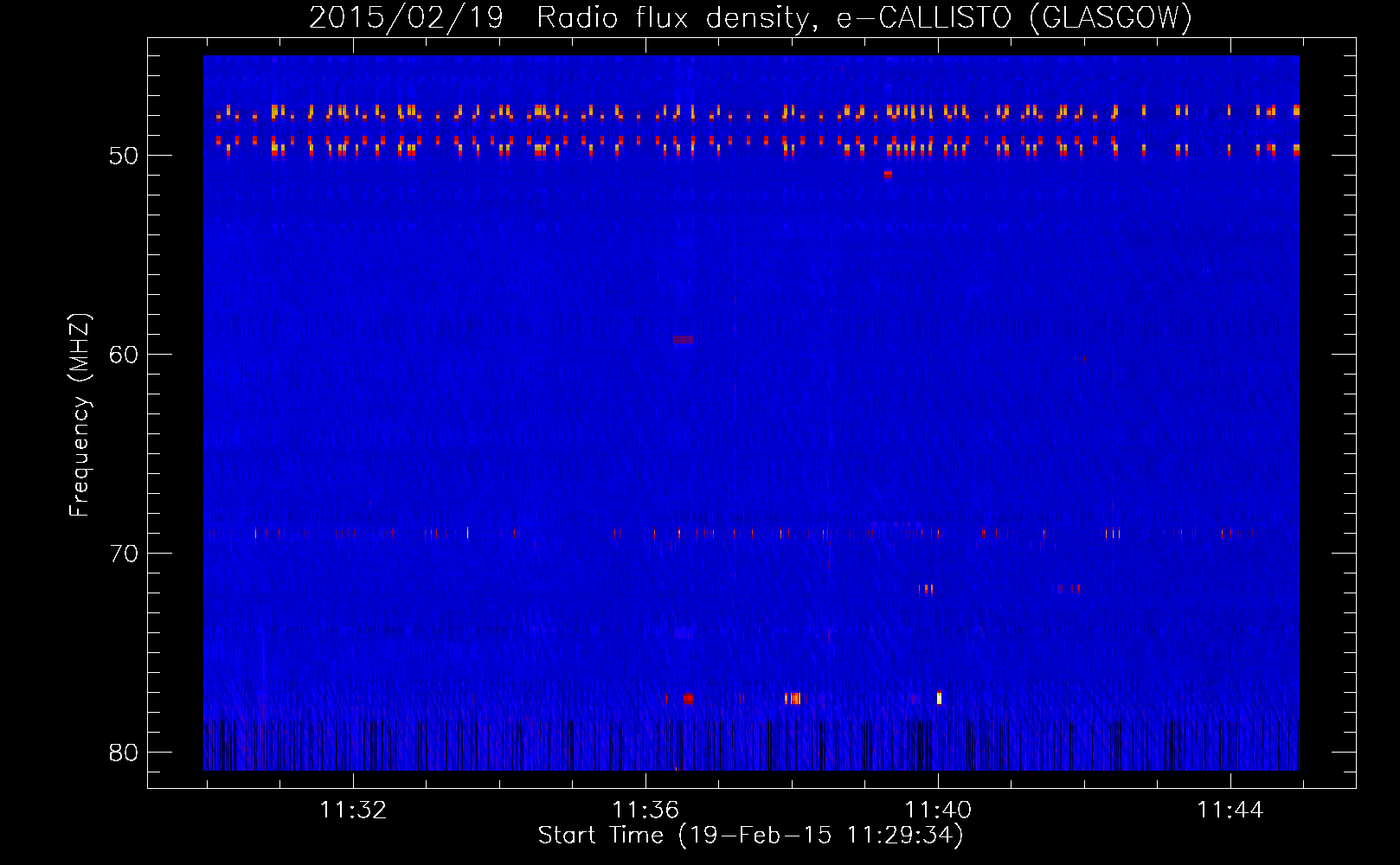Screen dimensions: 1400x865
Task: Click the 11:44 time tick label
Action: 1230,811
